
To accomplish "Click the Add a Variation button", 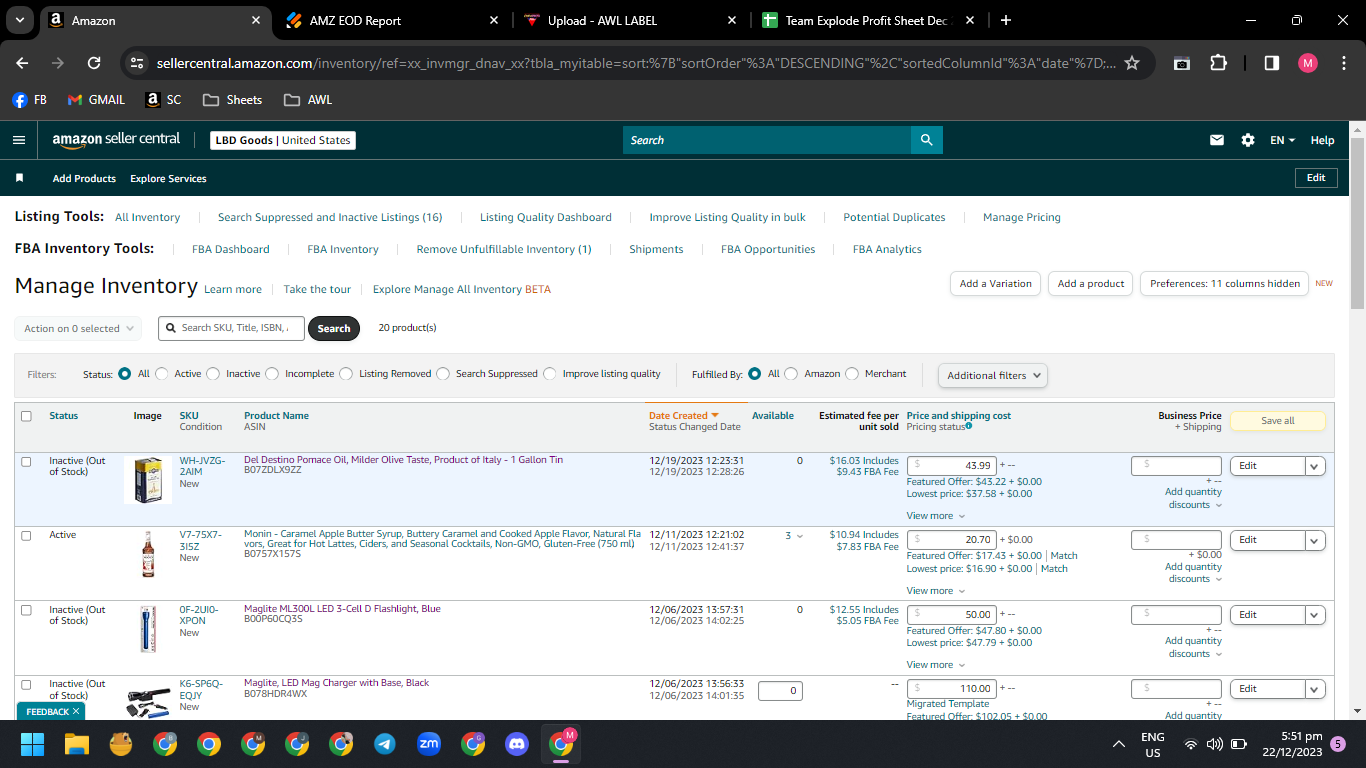I will point(995,283).
